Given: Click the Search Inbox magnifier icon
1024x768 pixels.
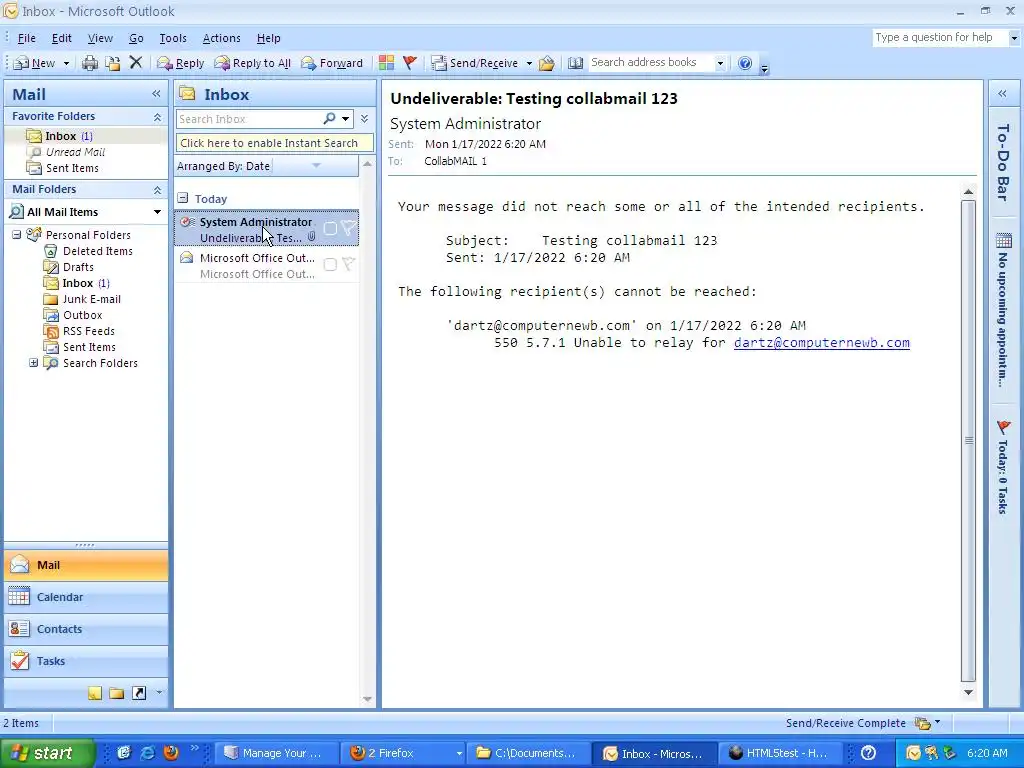Looking at the screenshot, I should [x=330, y=118].
